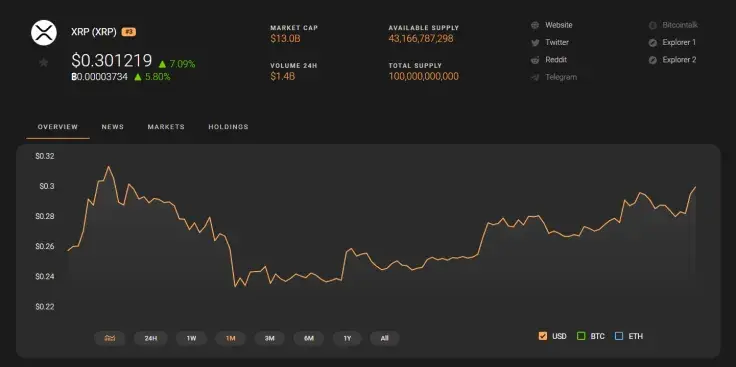Click the $1.4B volume 24H value
This screenshot has height=367, width=736.
(x=283, y=76)
